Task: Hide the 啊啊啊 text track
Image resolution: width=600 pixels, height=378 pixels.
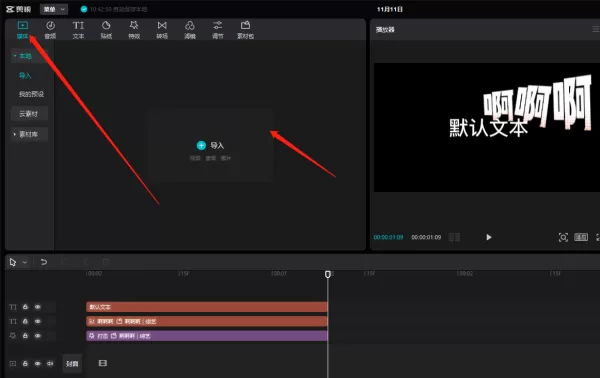Action: (x=38, y=321)
